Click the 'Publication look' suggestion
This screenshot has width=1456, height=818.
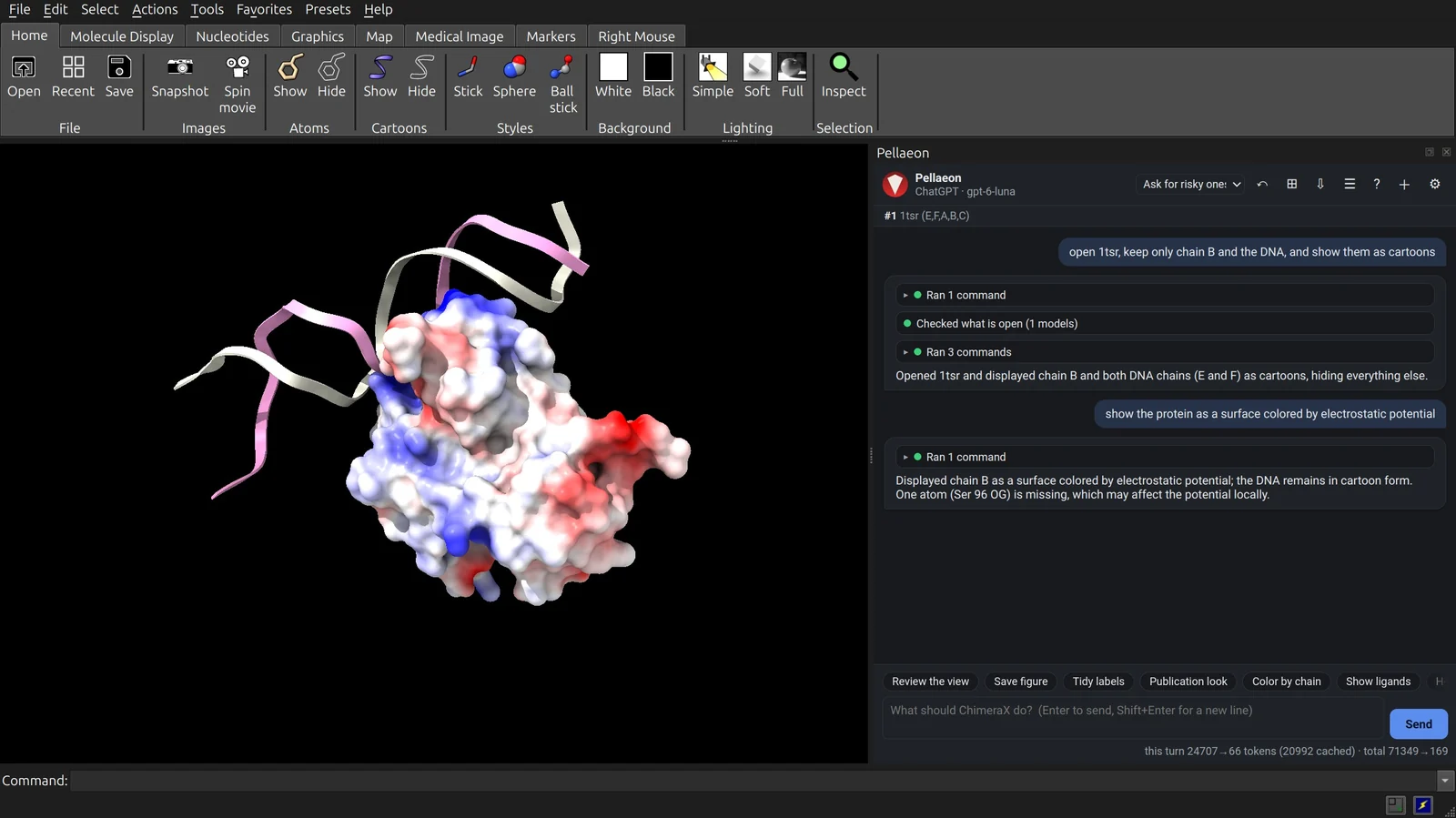tap(1188, 682)
